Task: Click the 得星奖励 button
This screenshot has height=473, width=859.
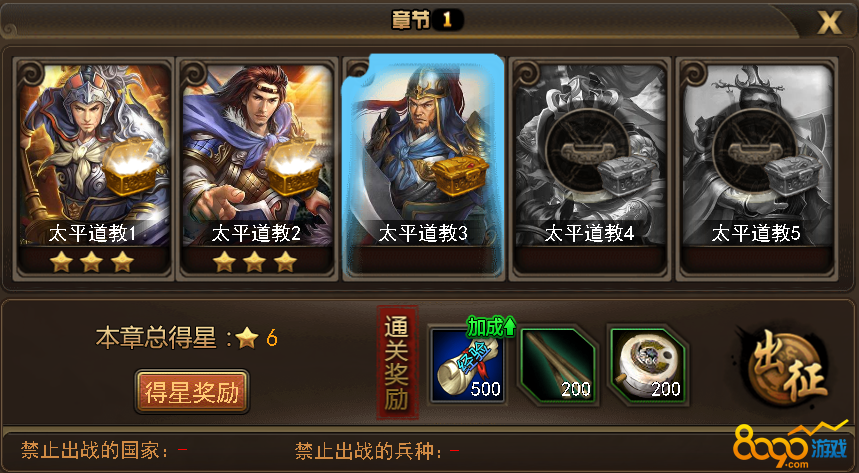Action: (x=192, y=392)
